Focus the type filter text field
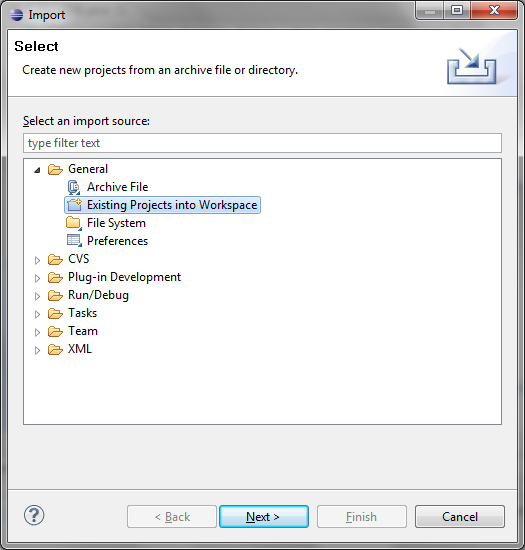Image resolution: width=525 pixels, height=550 pixels. [x=262, y=143]
